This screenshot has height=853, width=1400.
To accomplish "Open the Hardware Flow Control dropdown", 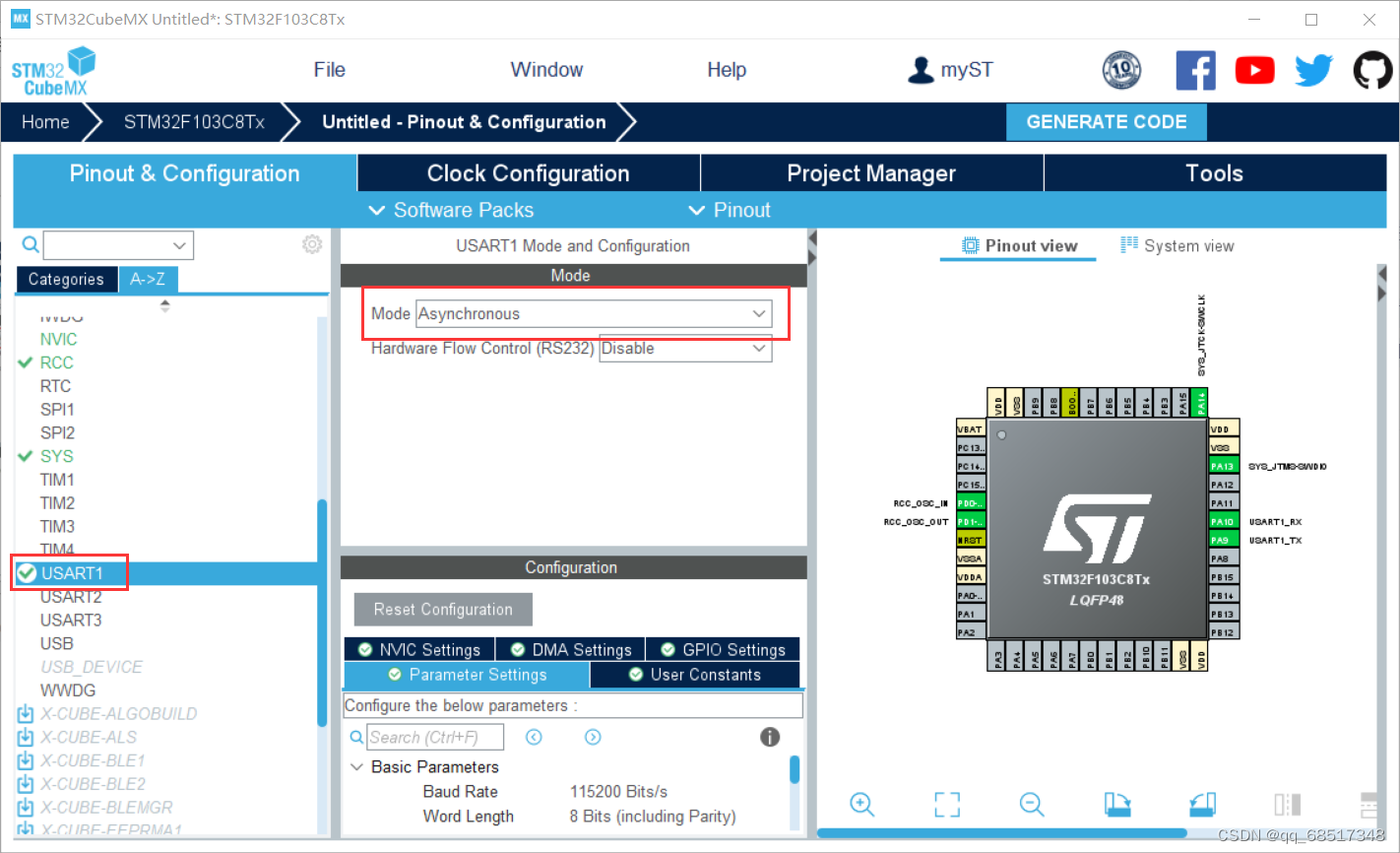I will click(x=685, y=348).
